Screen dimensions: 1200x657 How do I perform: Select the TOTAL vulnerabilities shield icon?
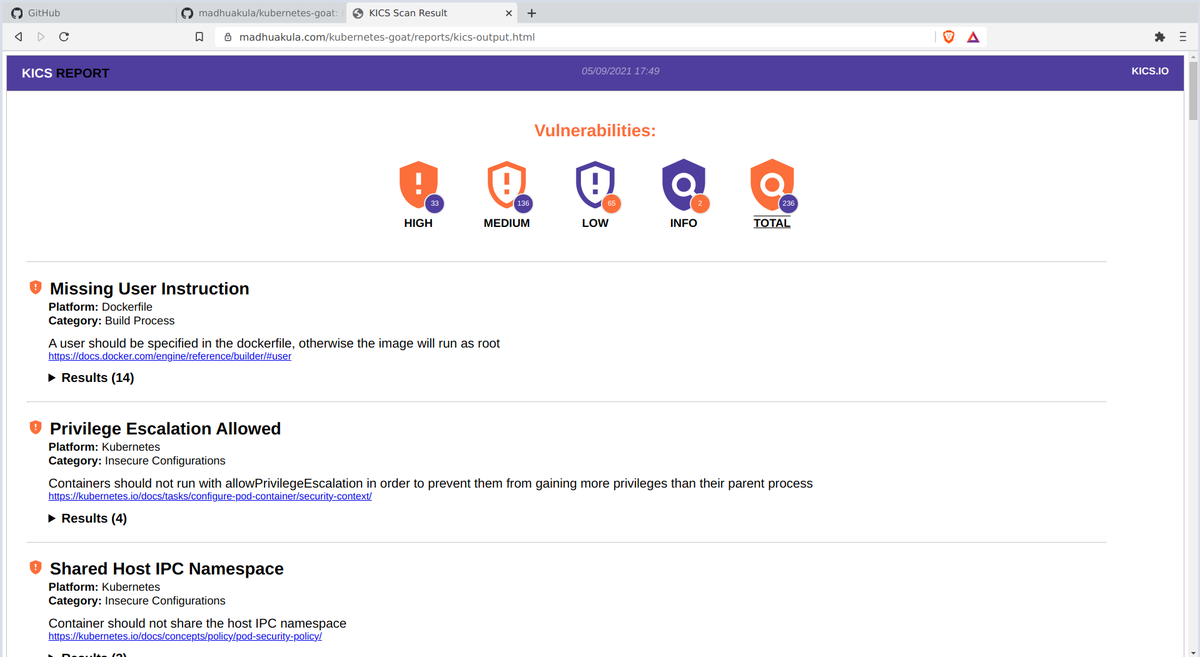(x=772, y=184)
